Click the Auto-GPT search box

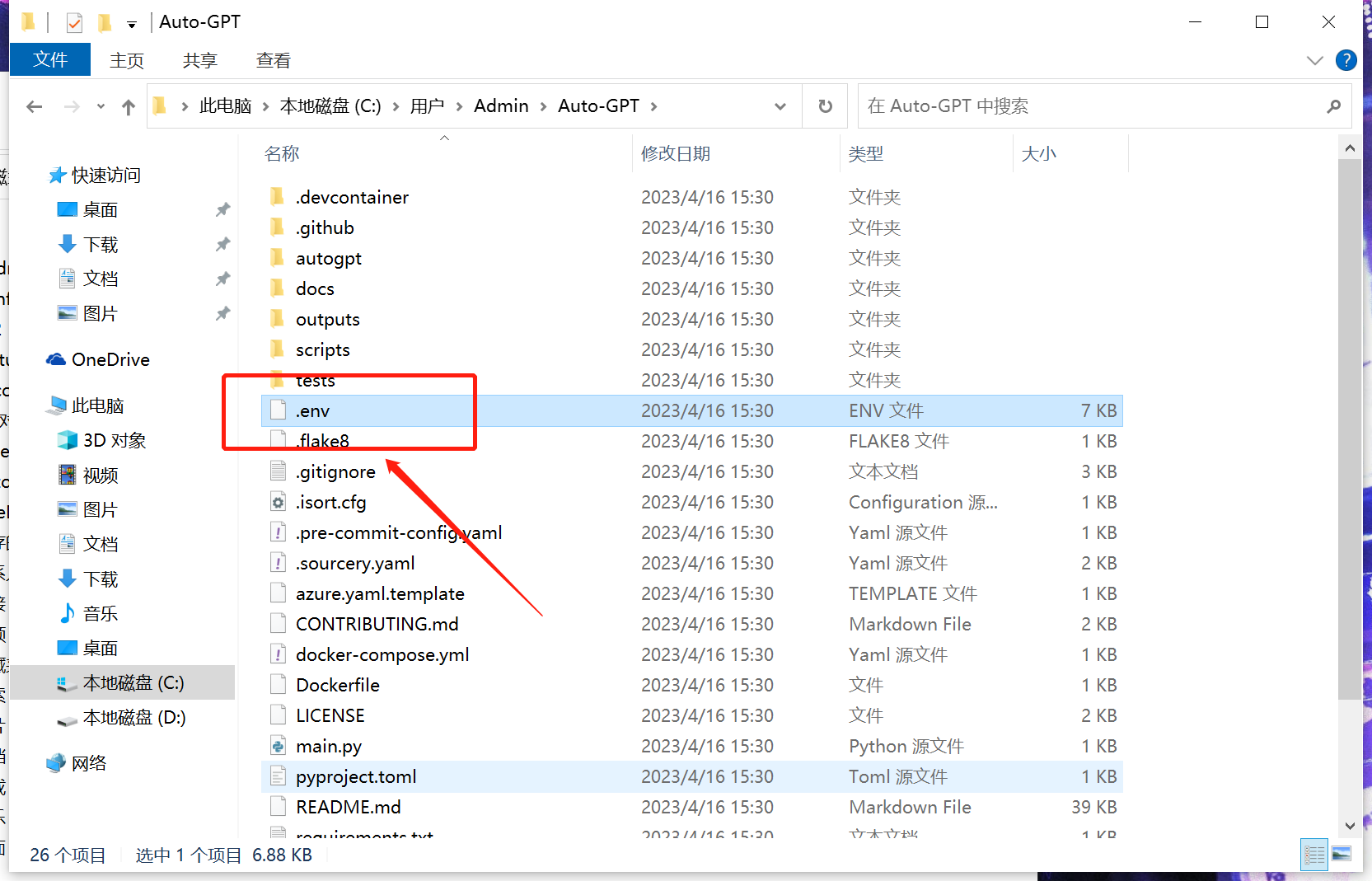pos(1104,106)
